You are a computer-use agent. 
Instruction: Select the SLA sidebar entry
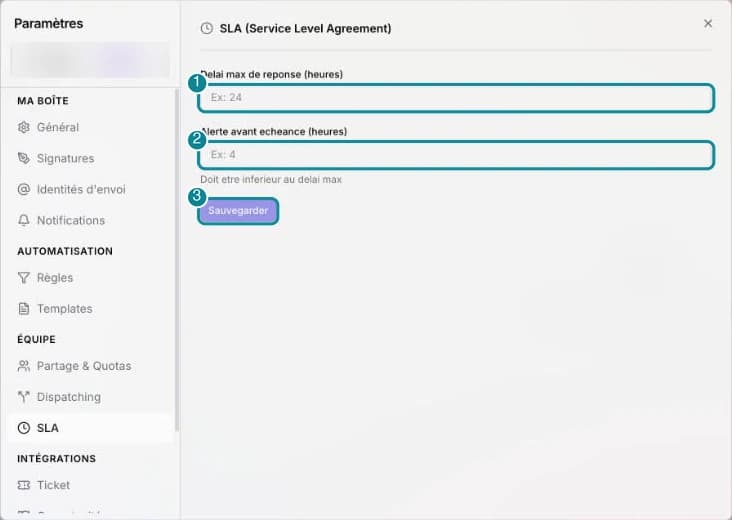[91, 428]
